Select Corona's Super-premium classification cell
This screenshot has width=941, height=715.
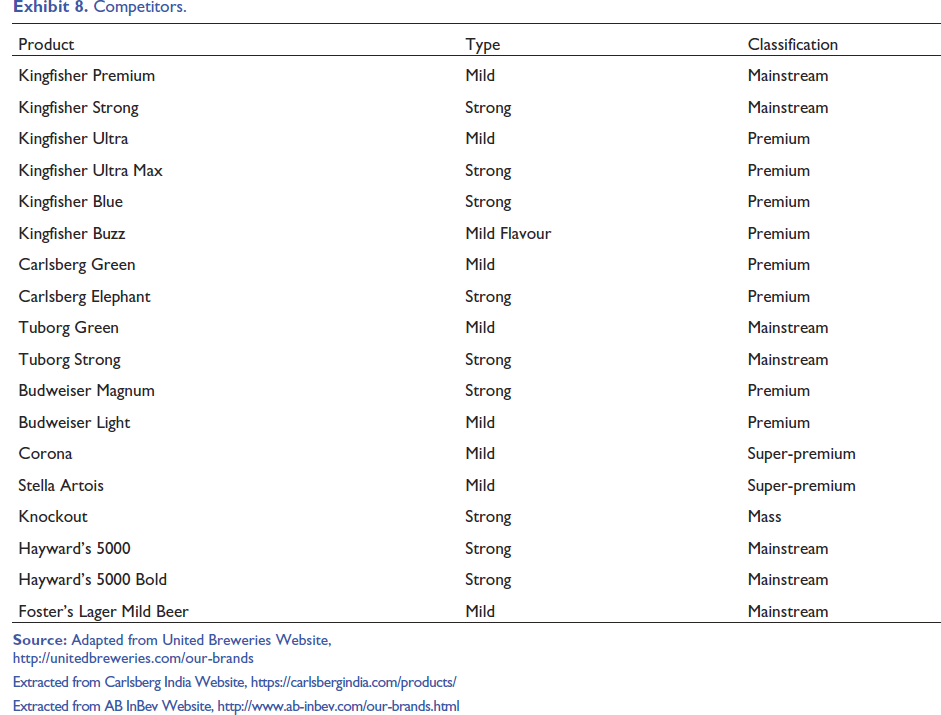pyautogui.click(x=801, y=454)
